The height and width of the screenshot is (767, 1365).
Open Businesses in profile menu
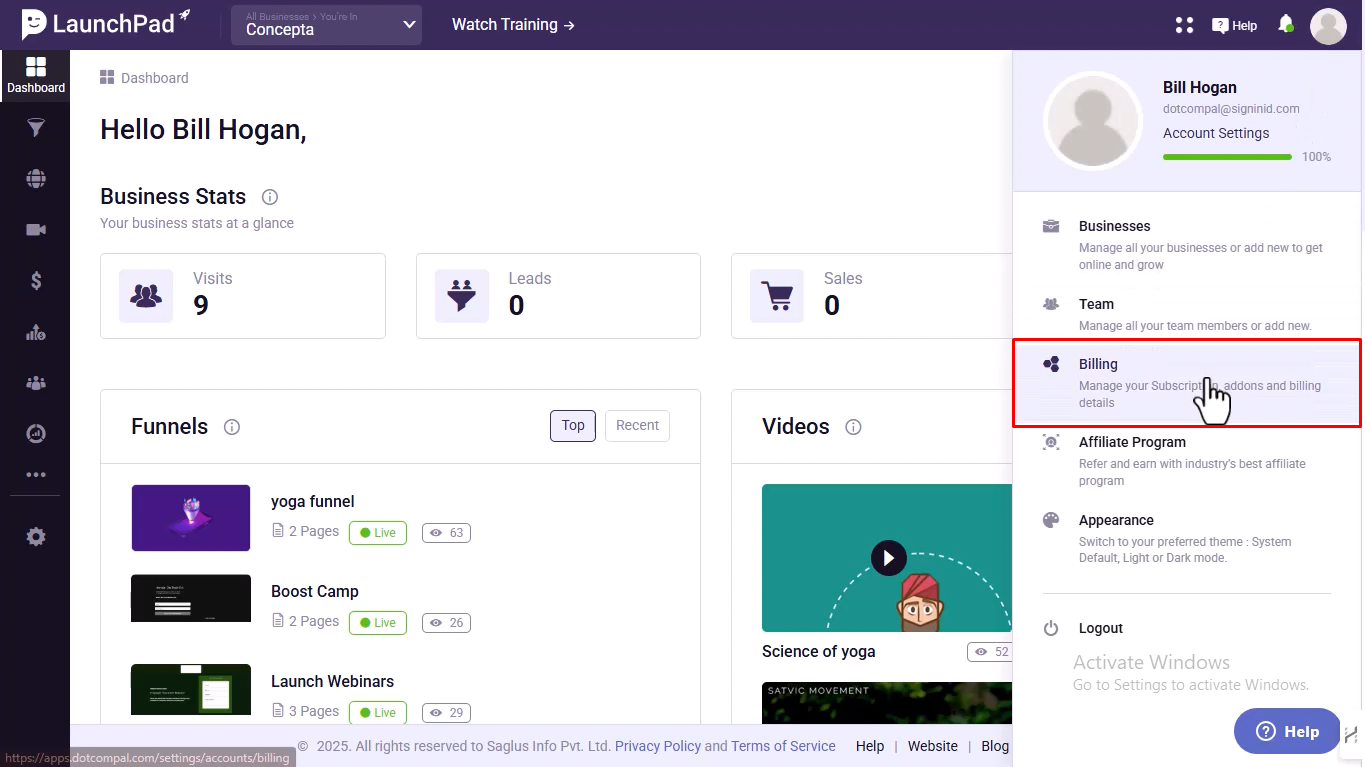click(x=1187, y=245)
